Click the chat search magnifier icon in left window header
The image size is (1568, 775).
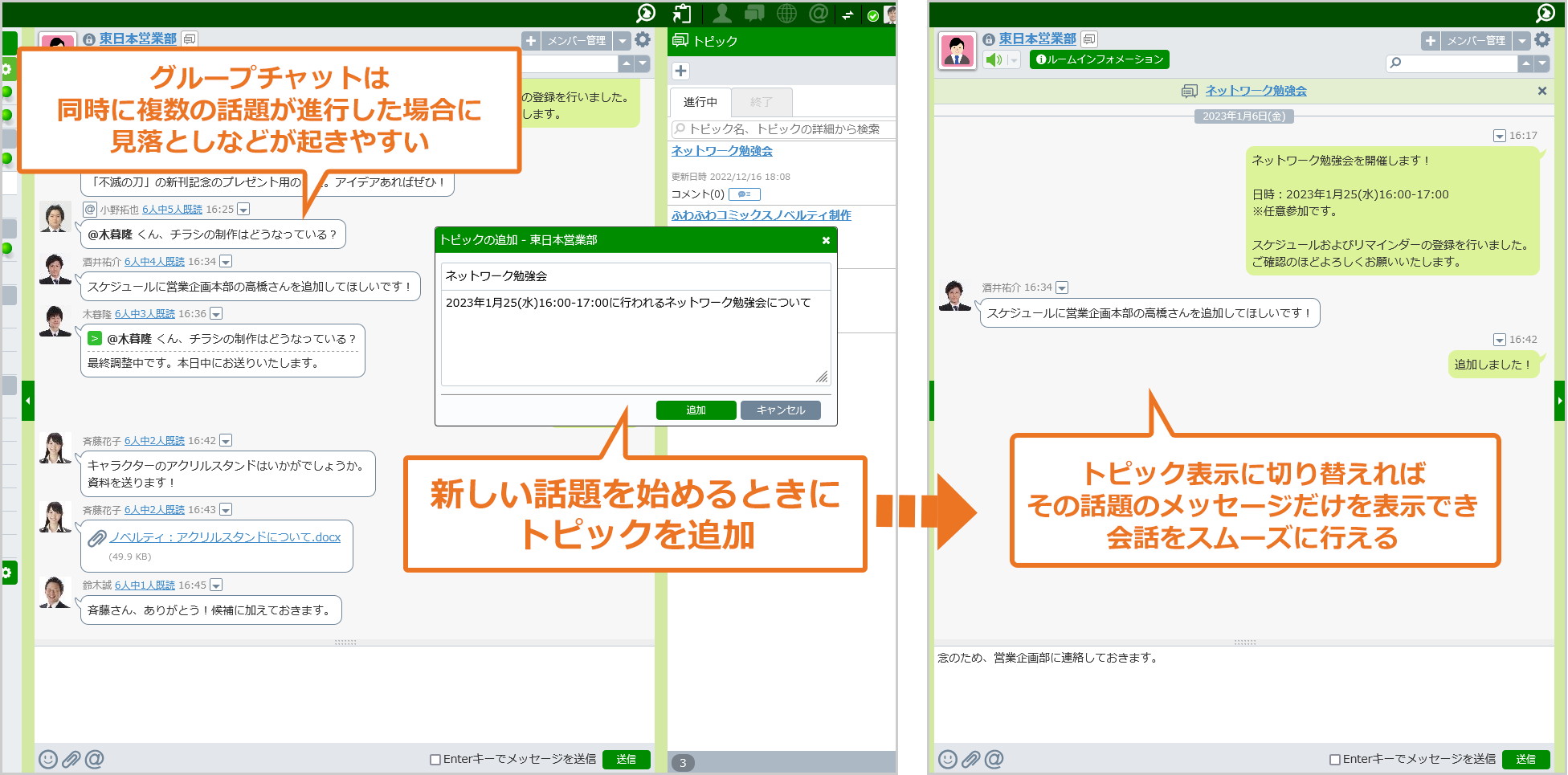[x=646, y=13]
